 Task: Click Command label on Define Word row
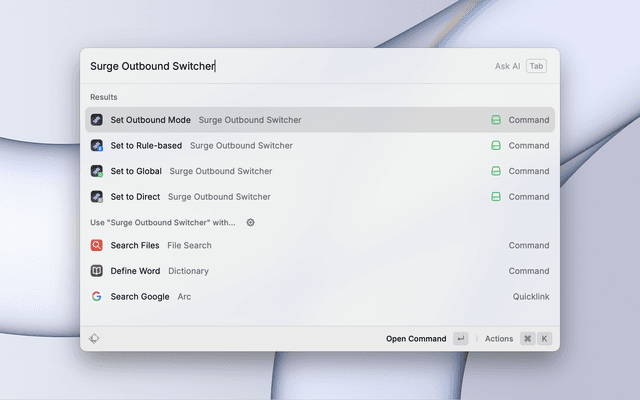pos(529,271)
